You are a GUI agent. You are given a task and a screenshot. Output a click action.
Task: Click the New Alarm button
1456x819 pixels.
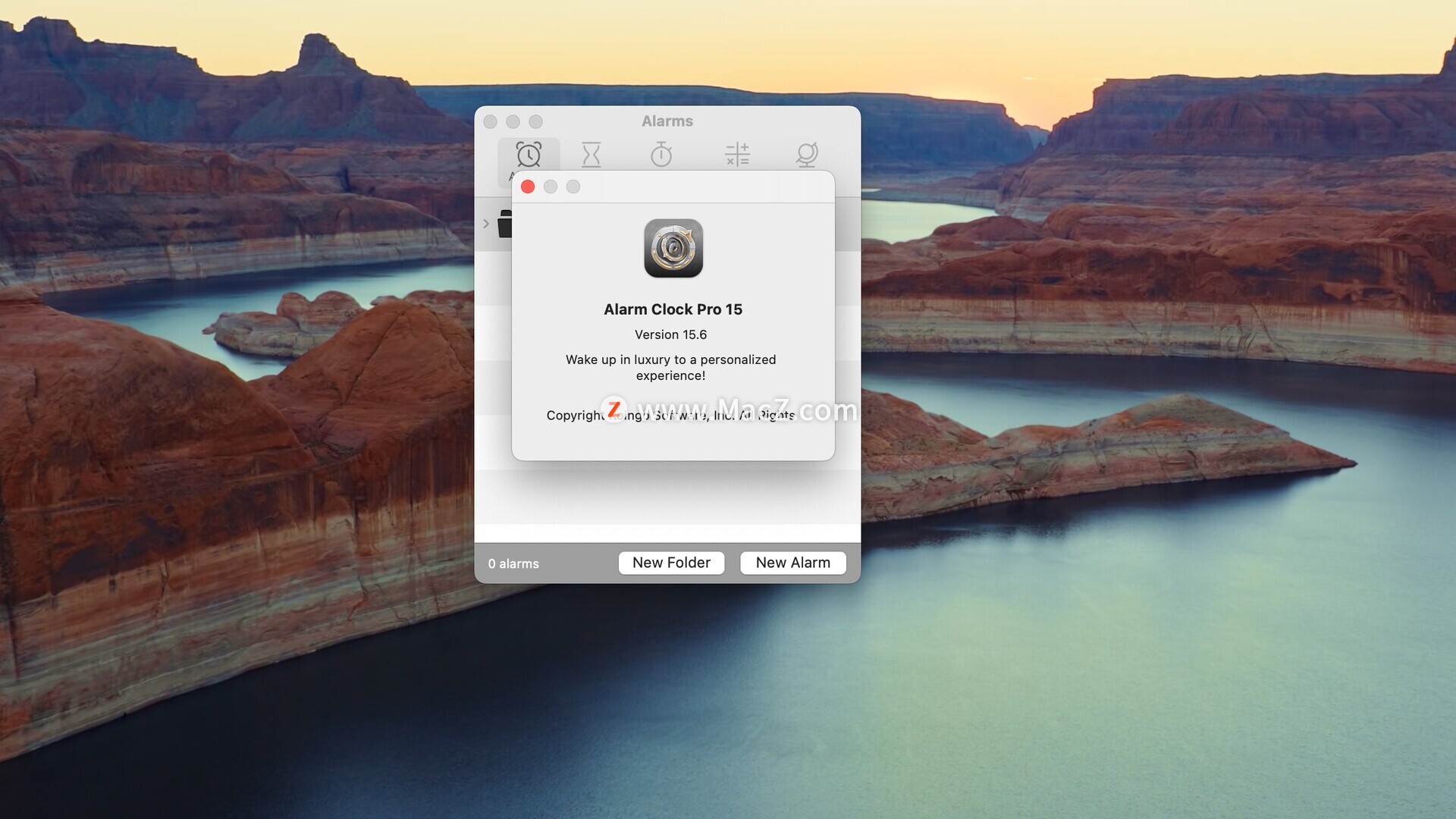pos(792,563)
